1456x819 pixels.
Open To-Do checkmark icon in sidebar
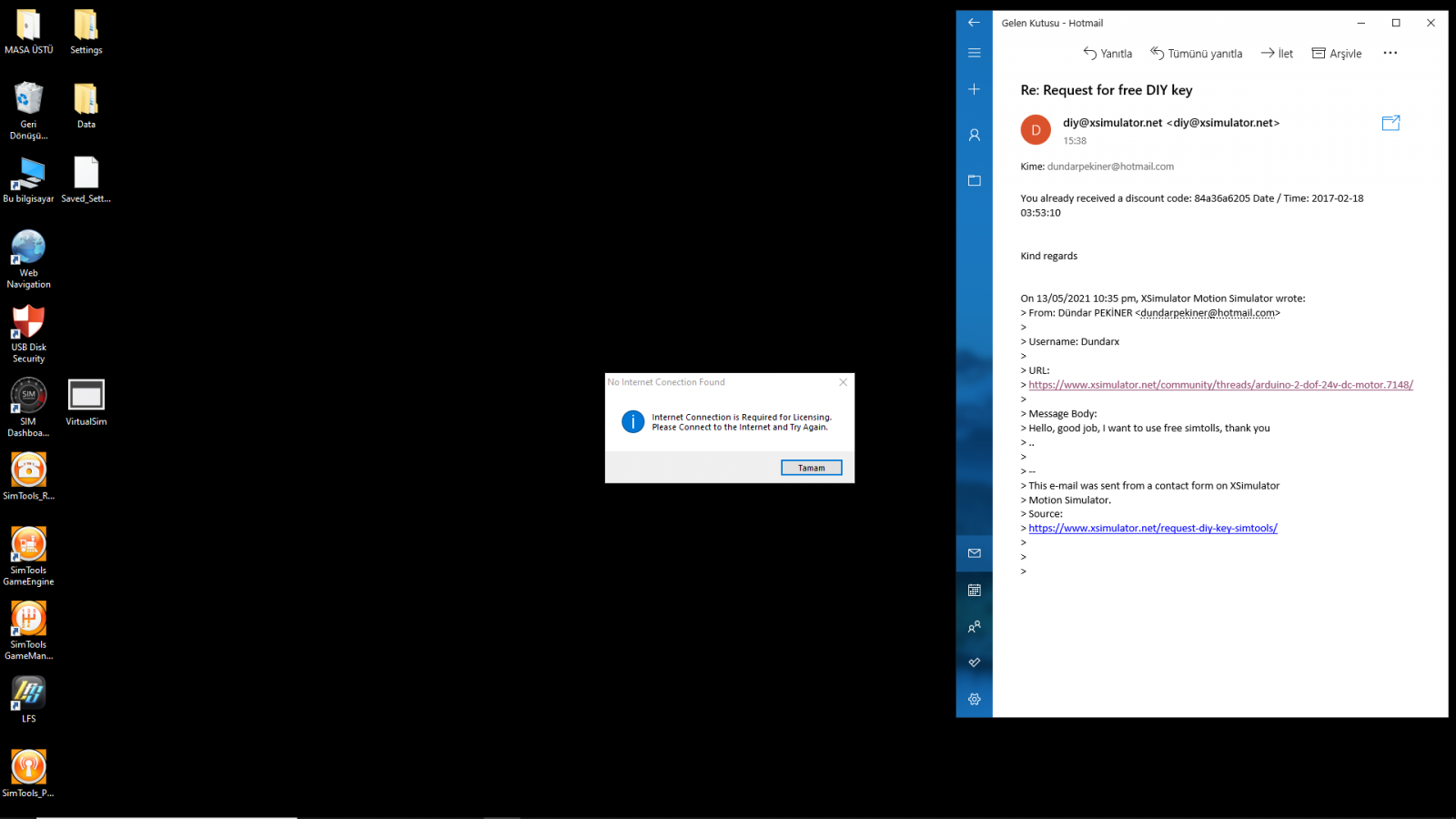coord(974,662)
